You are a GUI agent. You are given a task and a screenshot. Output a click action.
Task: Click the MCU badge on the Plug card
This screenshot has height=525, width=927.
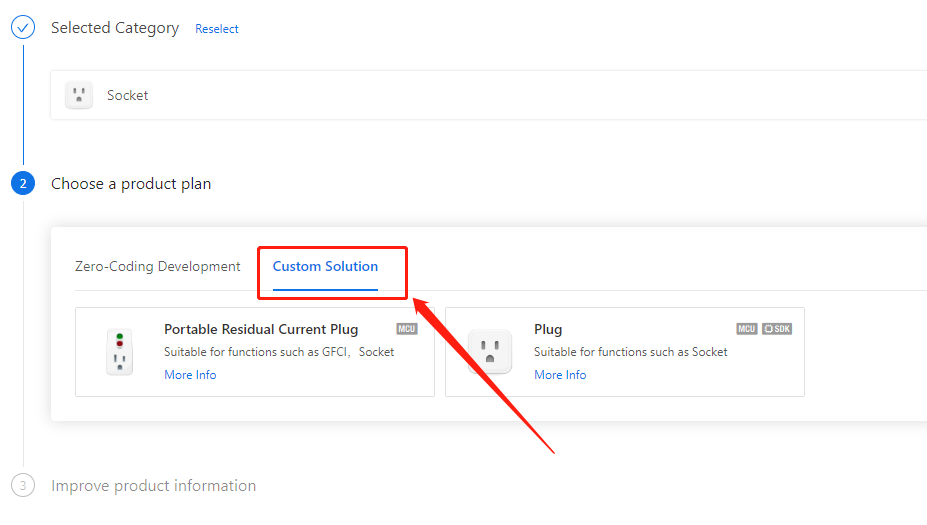(x=747, y=329)
